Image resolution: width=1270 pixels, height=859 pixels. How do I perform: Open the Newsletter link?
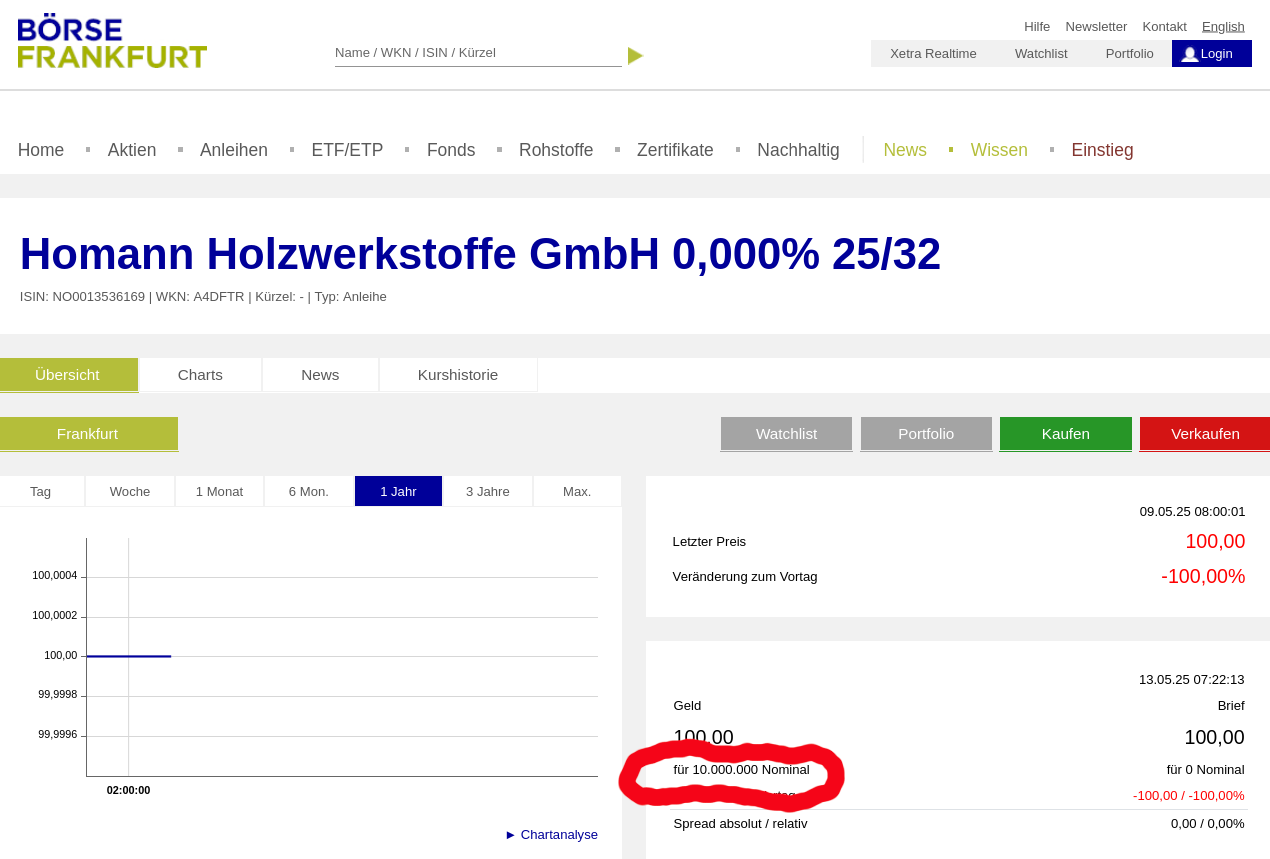click(1096, 27)
